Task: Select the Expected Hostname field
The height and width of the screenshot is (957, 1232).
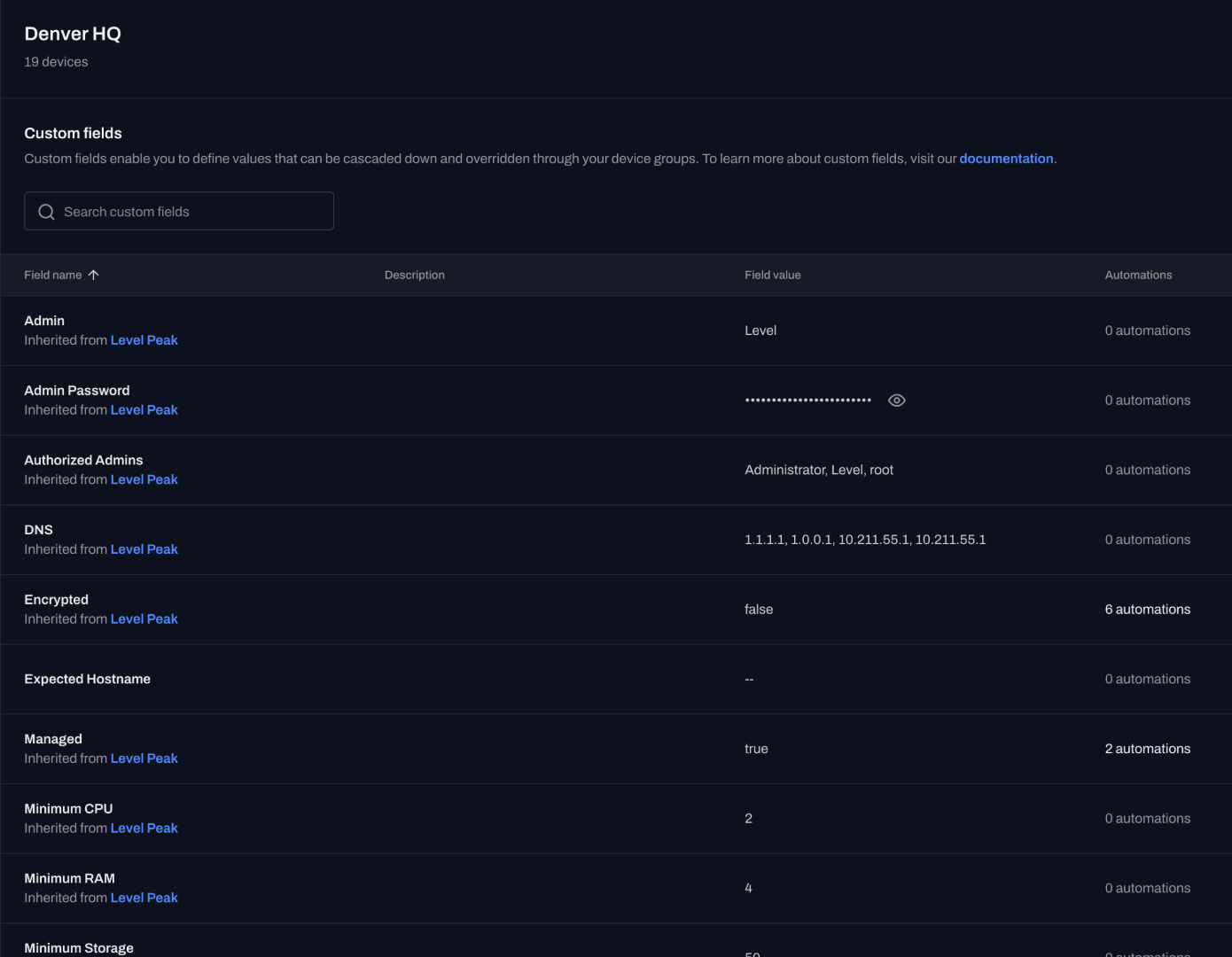Action: (88, 679)
